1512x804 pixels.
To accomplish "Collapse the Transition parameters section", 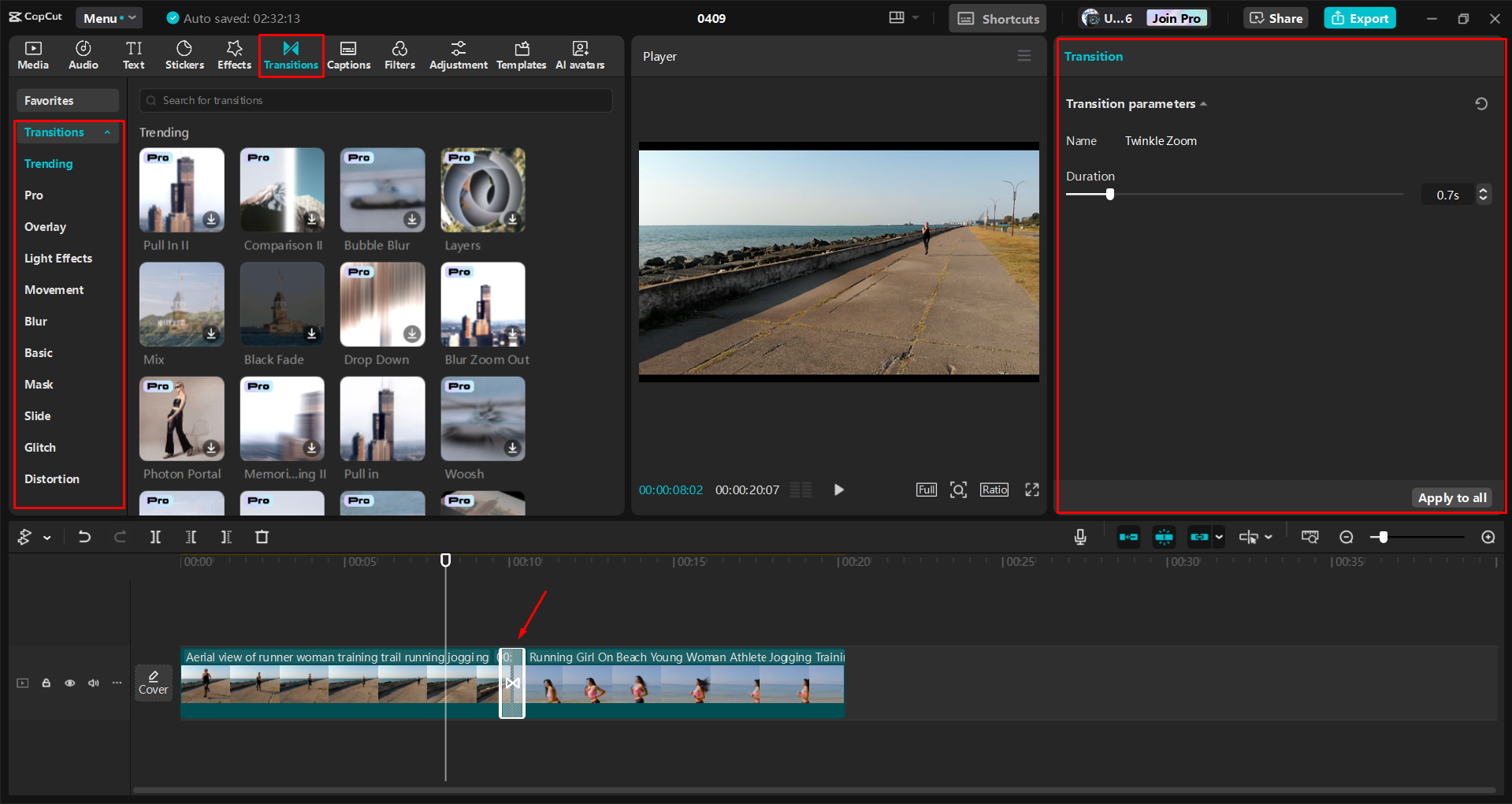I will pos(1204,103).
